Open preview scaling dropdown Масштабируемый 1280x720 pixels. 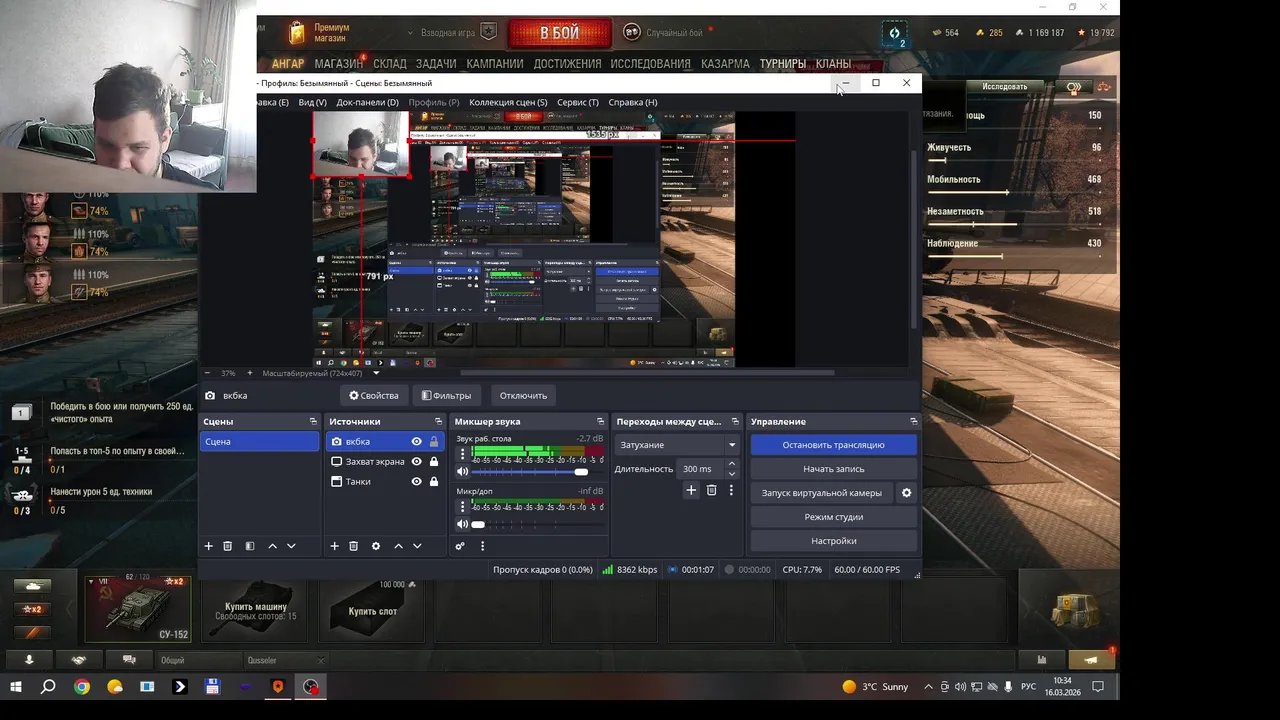tap(321, 373)
